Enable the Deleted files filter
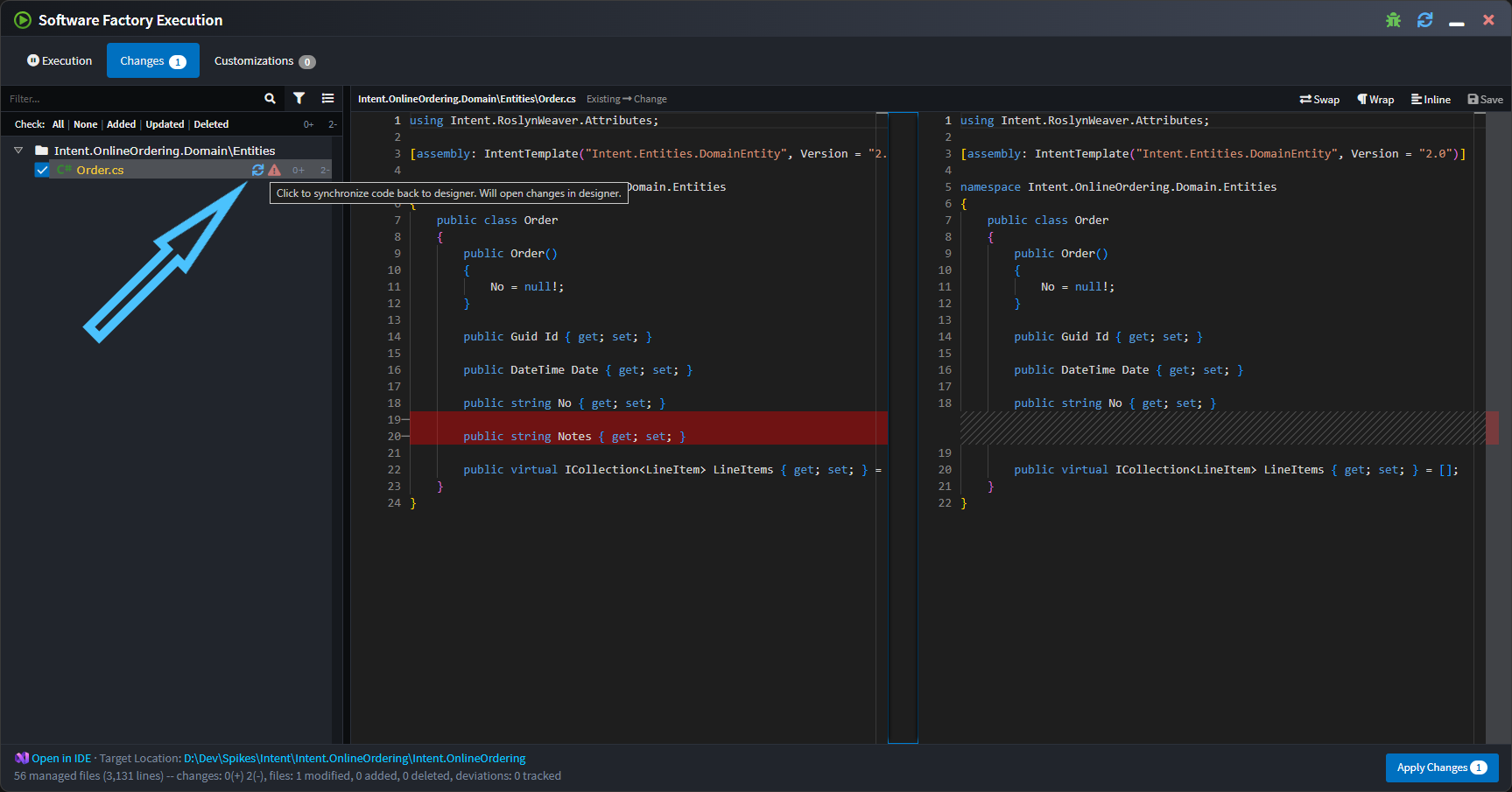Screen dimensions: 1512x792 pos(211,123)
